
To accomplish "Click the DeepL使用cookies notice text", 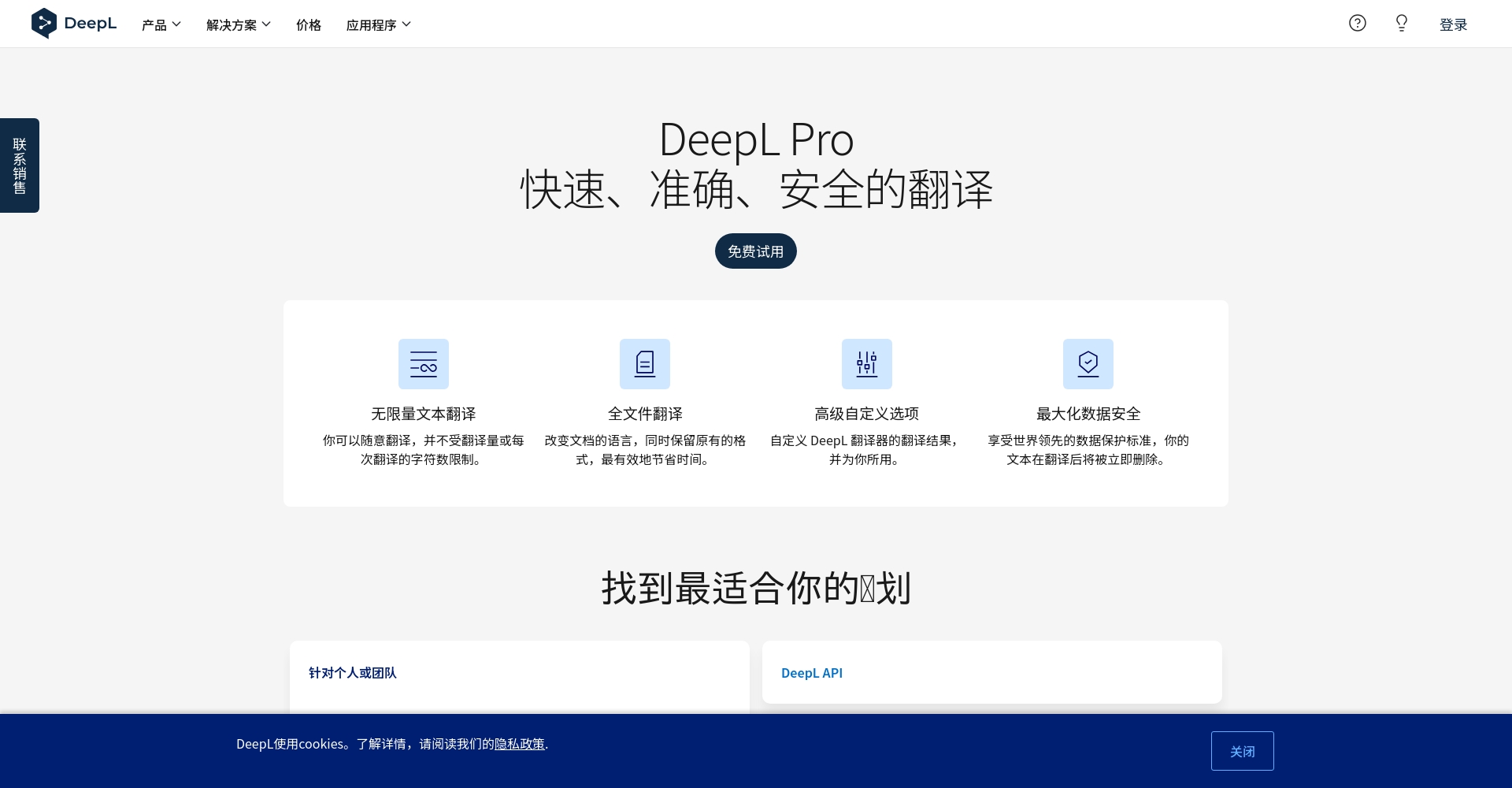I will click(392, 744).
